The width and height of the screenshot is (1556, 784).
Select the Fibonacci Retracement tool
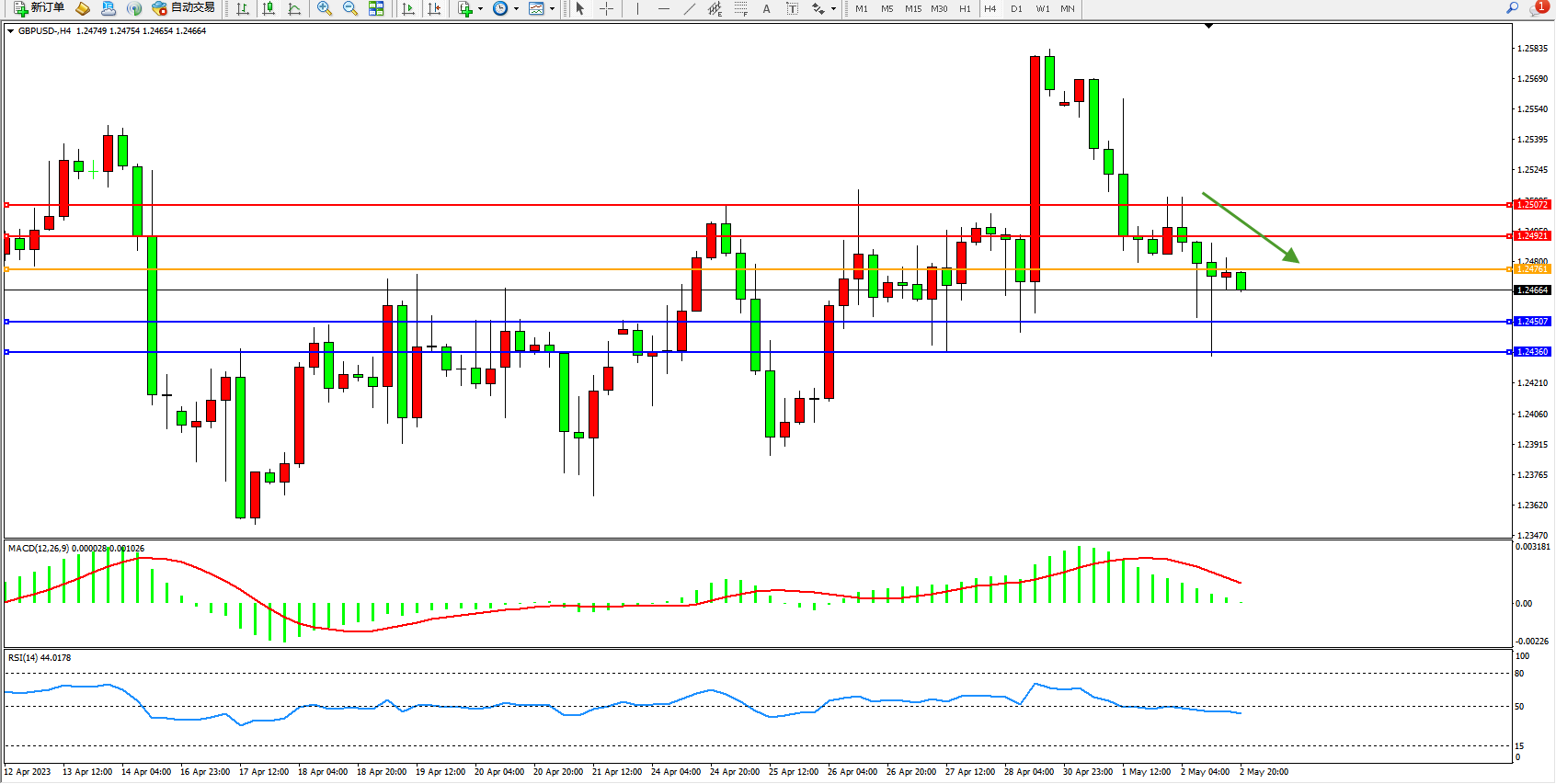[741, 8]
